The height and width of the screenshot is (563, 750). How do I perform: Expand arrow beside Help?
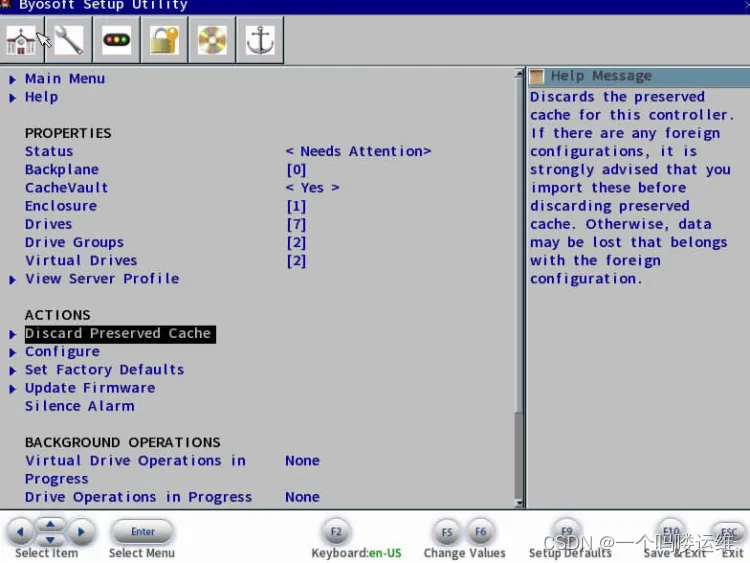click(12, 98)
